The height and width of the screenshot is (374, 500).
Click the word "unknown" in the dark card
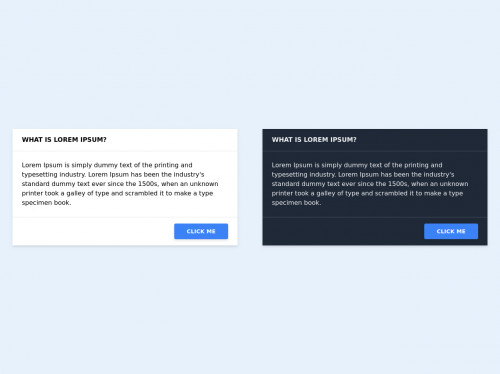point(454,184)
